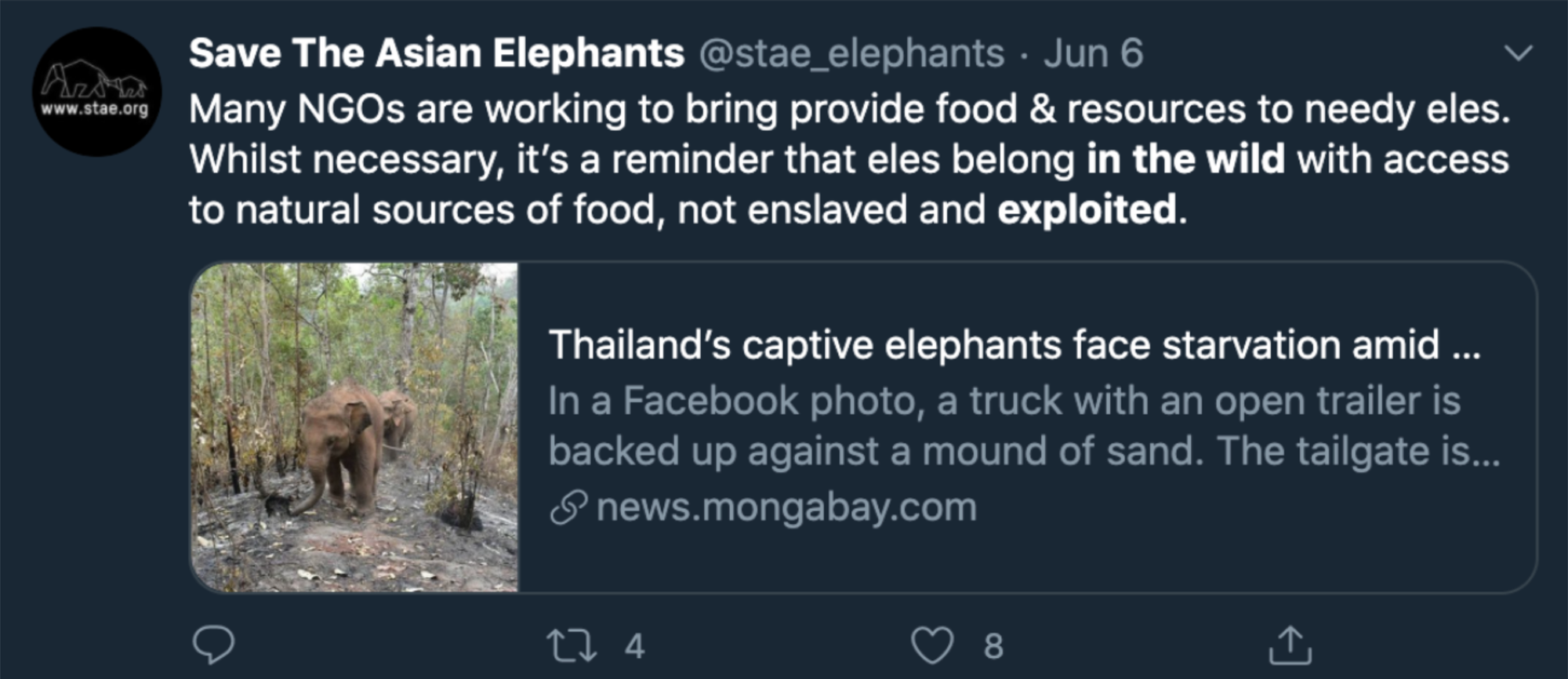Click the reply speech bubble icon
This screenshot has width=1568, height=679.
point(213,645)
